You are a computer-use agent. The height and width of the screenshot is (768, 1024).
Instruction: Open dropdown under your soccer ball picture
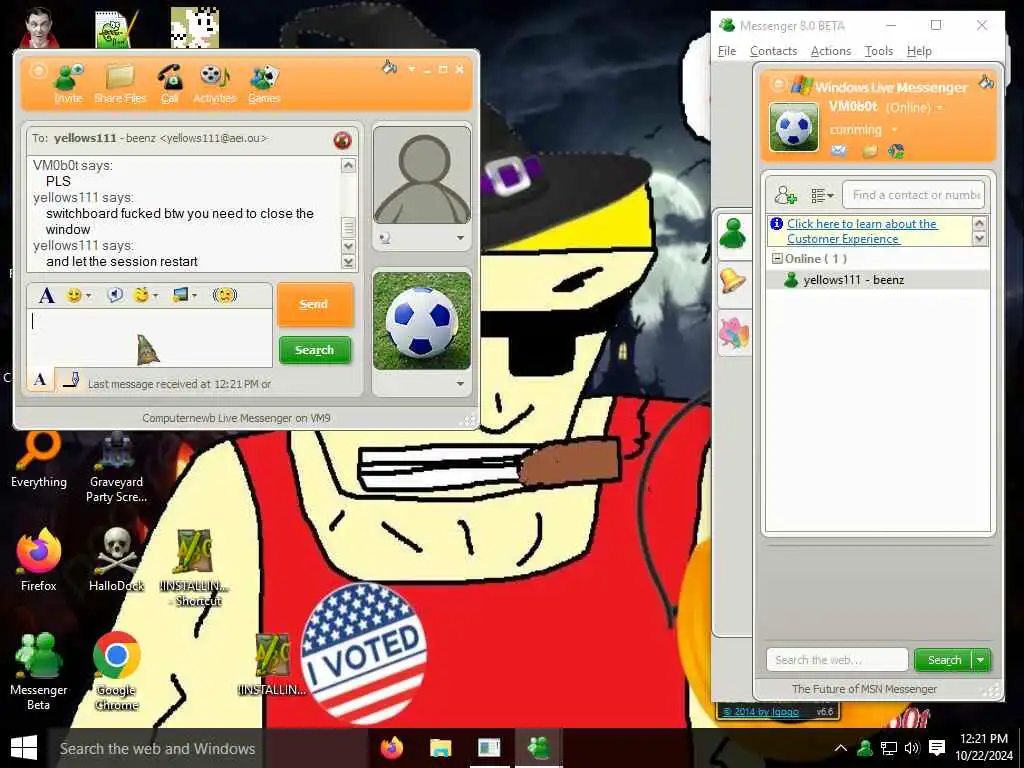(460, 383)
